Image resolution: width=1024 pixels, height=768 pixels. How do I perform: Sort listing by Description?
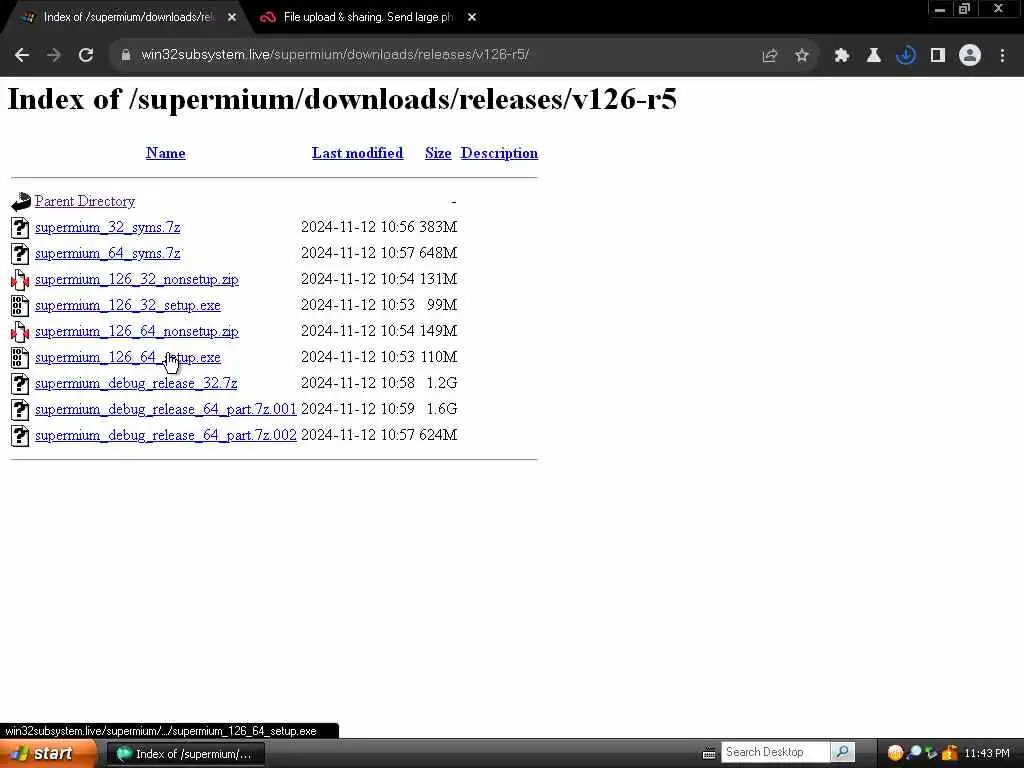point(500,153)
